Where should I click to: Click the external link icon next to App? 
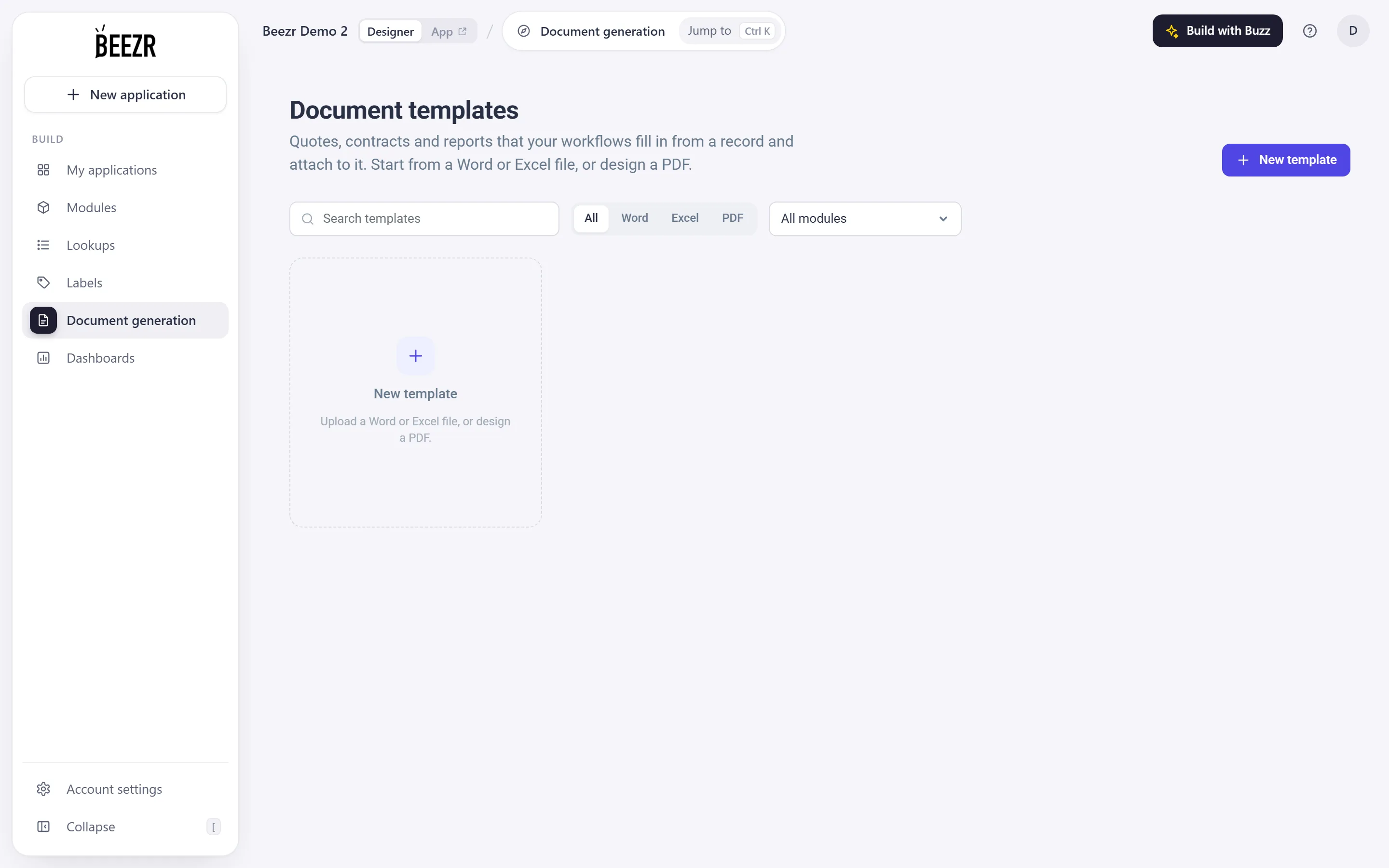tap(463, 31)
